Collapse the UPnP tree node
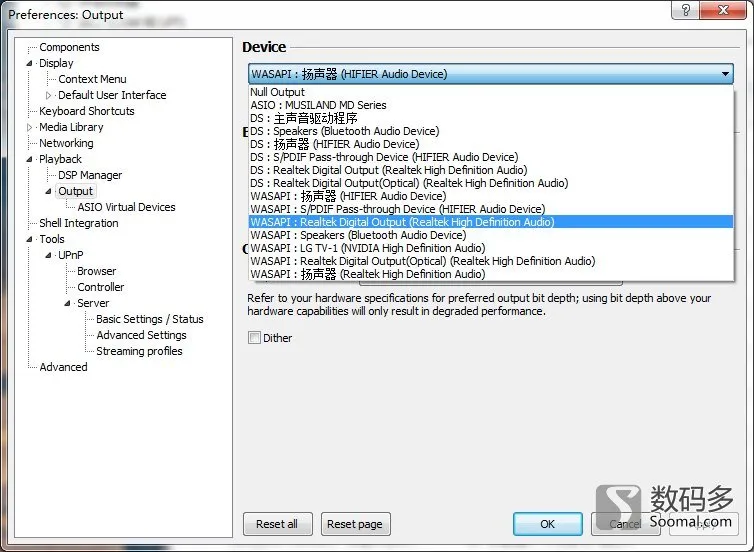 48,255
